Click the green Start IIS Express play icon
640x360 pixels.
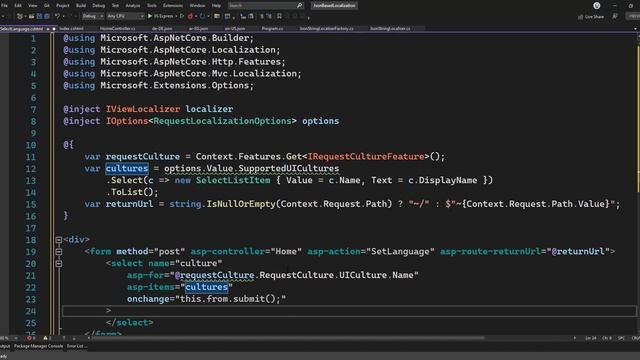pos(150,16)
